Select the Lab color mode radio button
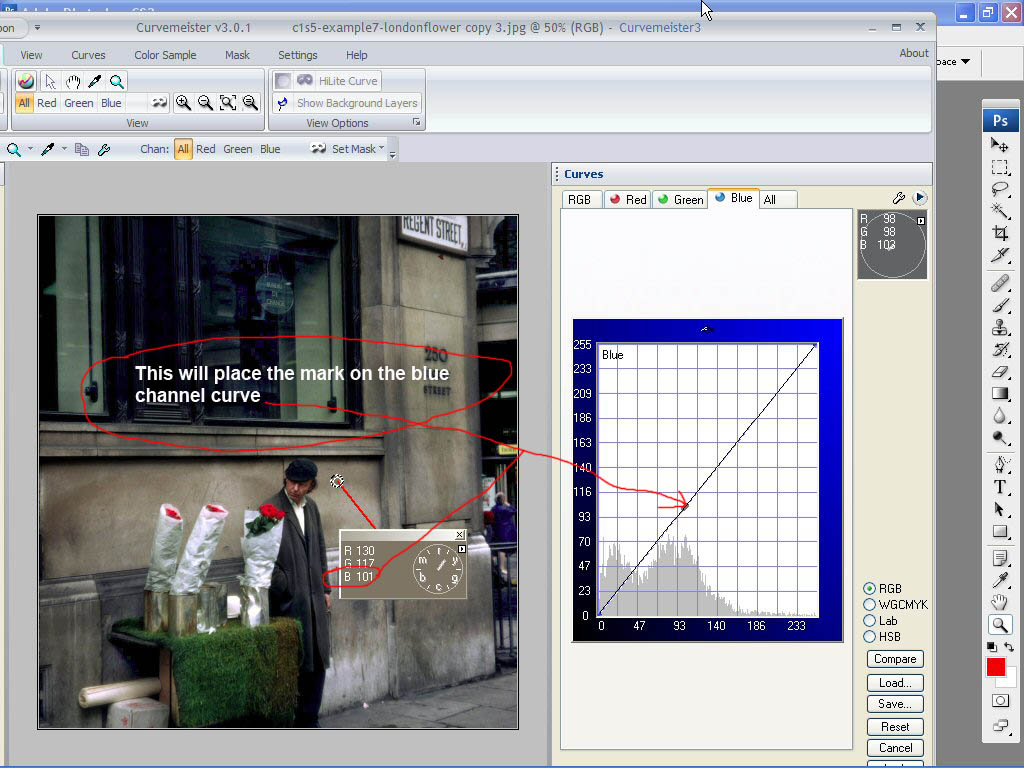The width and height of the screenshot is (1024, 768). 870,621
